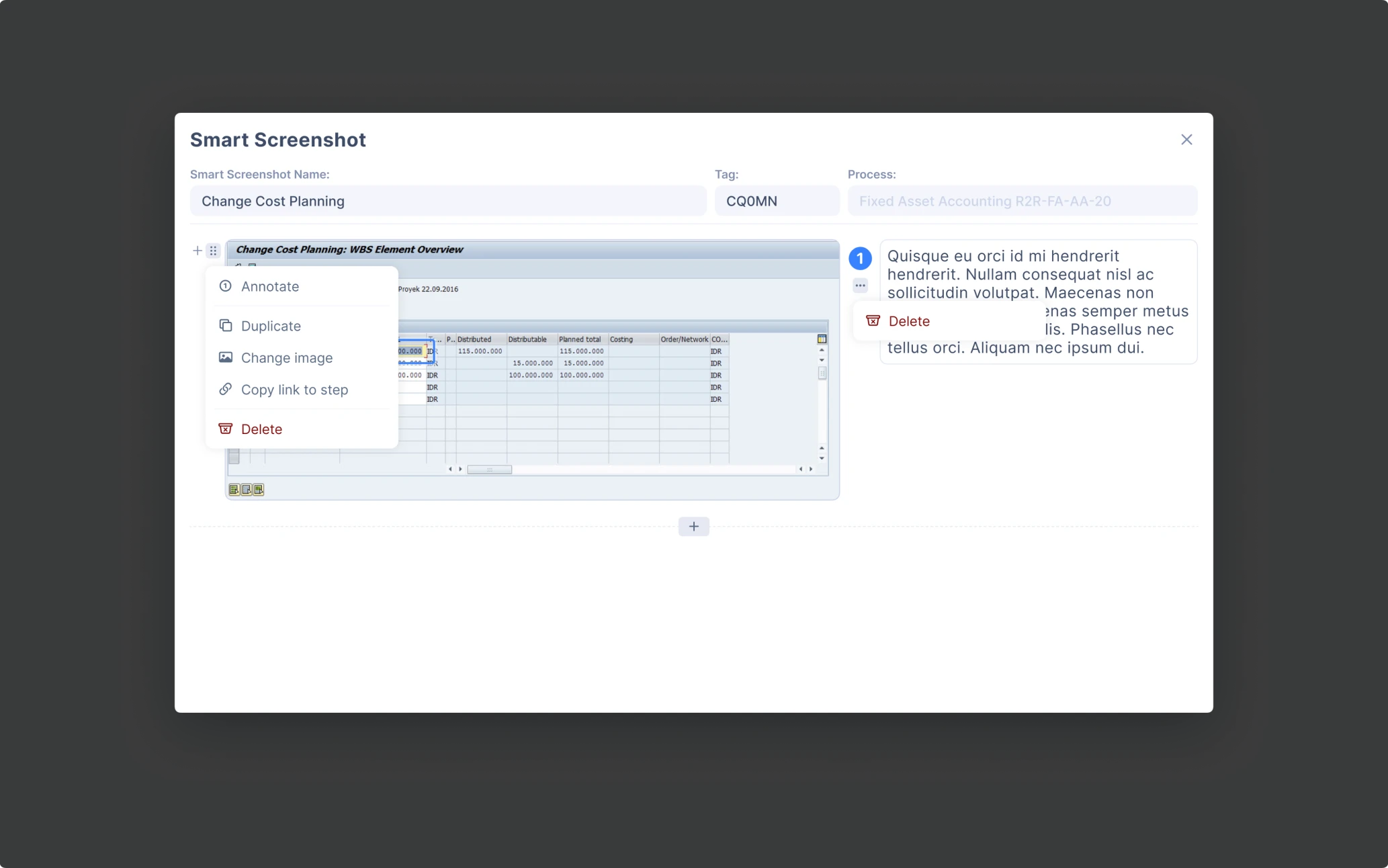Click the horizontal scrollbar of the SAP table

(x=489, y=470)
